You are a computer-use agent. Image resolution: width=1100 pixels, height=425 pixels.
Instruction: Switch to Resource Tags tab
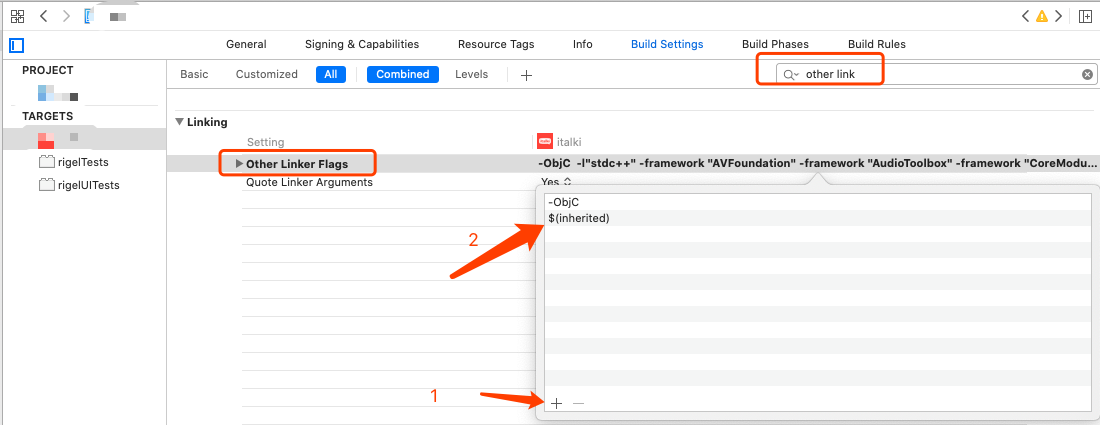pyautogui.click(x=496, y=44)
